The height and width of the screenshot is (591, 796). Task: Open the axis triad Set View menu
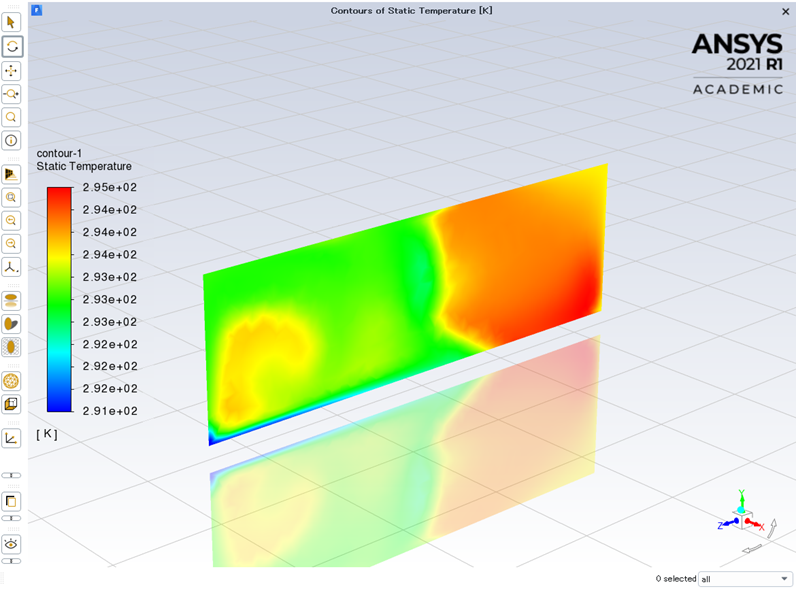(x=11, y=267)
